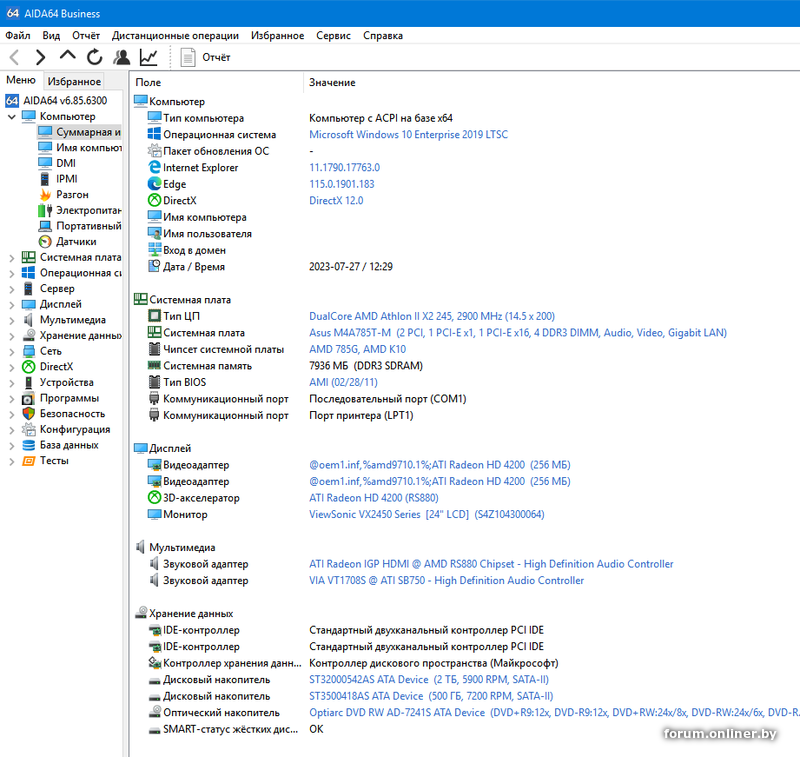This screenshot has height=757, width=800.
Task: Collapse the Компьютер tree node
Action: (x=12, y=117)
